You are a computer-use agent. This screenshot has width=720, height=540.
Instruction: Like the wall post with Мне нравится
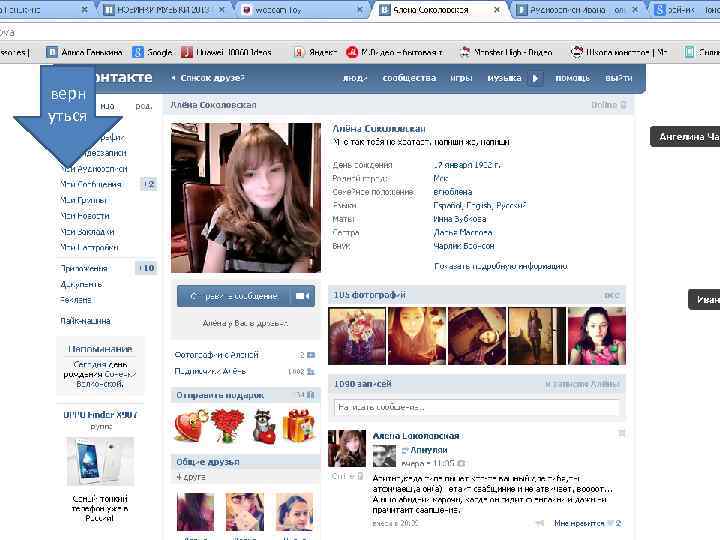tap(588, 523)
